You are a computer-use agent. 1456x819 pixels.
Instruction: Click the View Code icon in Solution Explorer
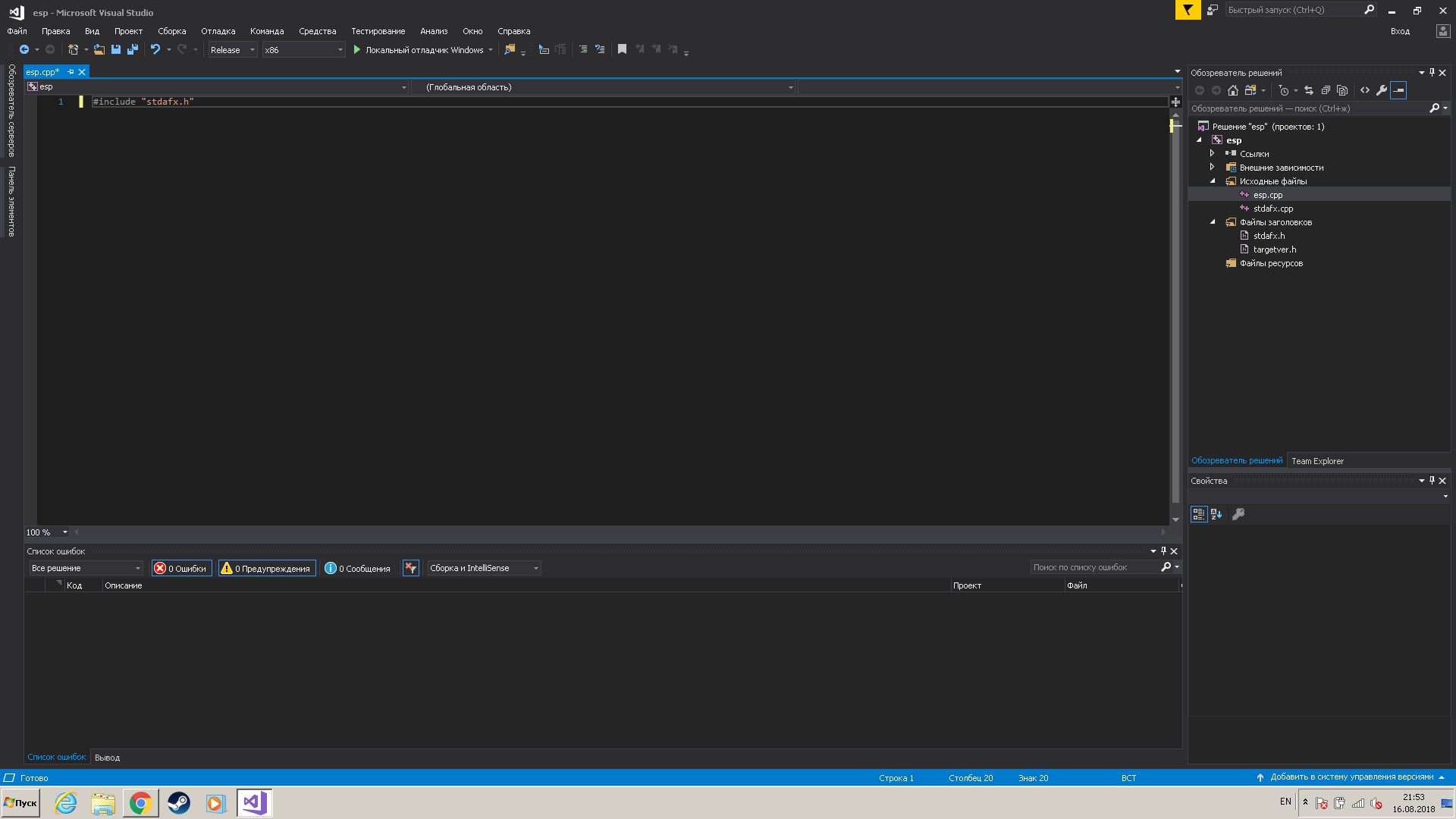pos(1365,90)
